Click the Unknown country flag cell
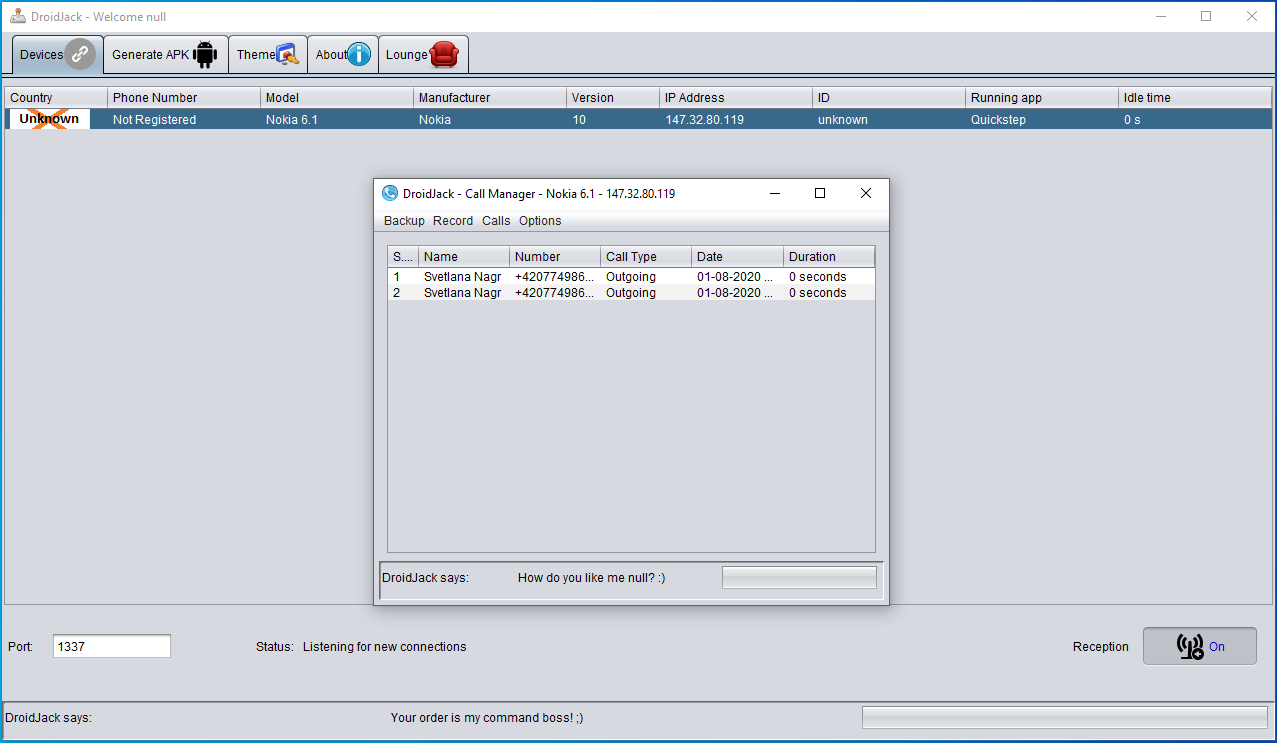The width and height of the screenshot is (1277, 743). (49, 119)
